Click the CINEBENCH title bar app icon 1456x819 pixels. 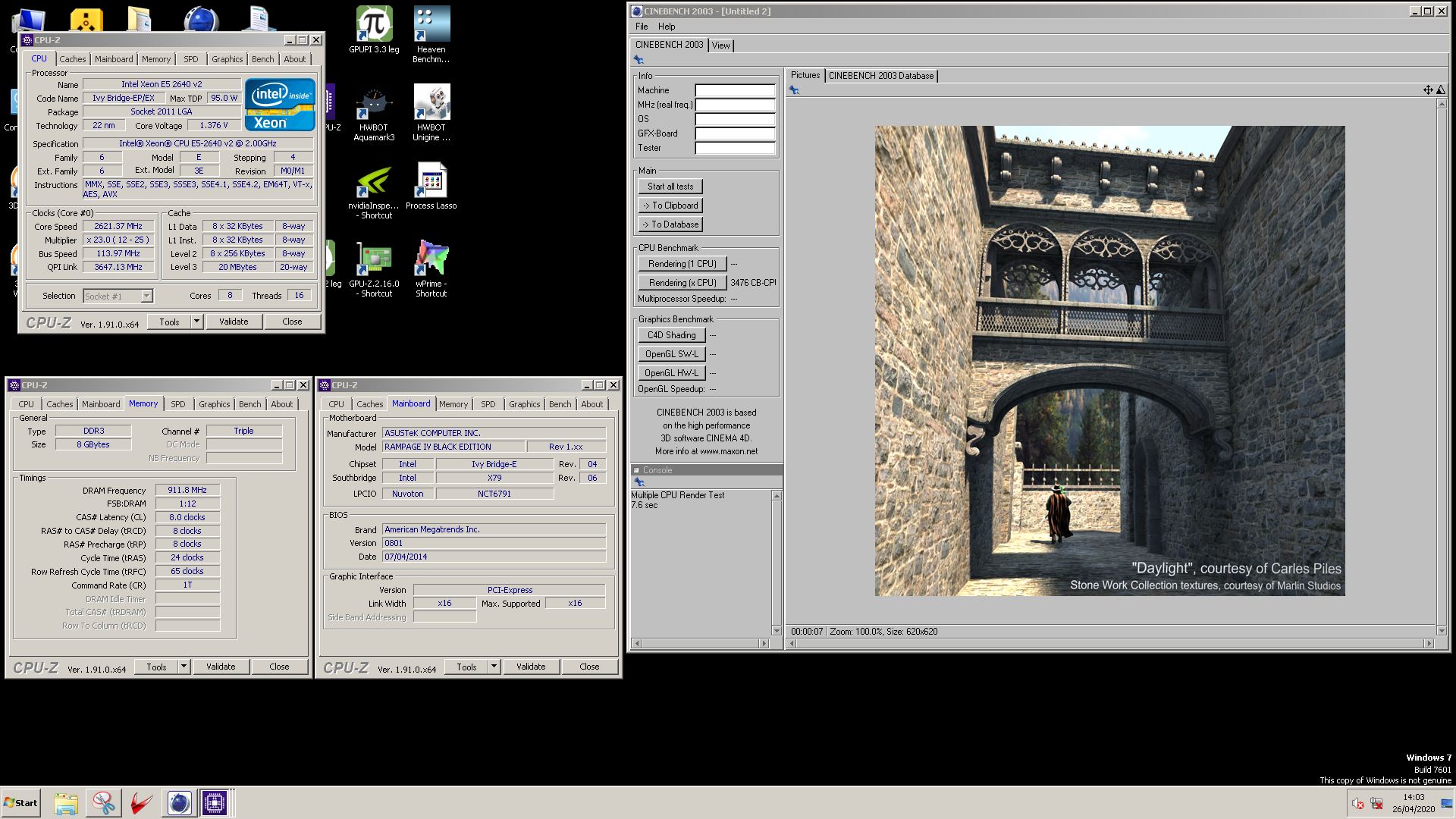(x=637, y=11)
